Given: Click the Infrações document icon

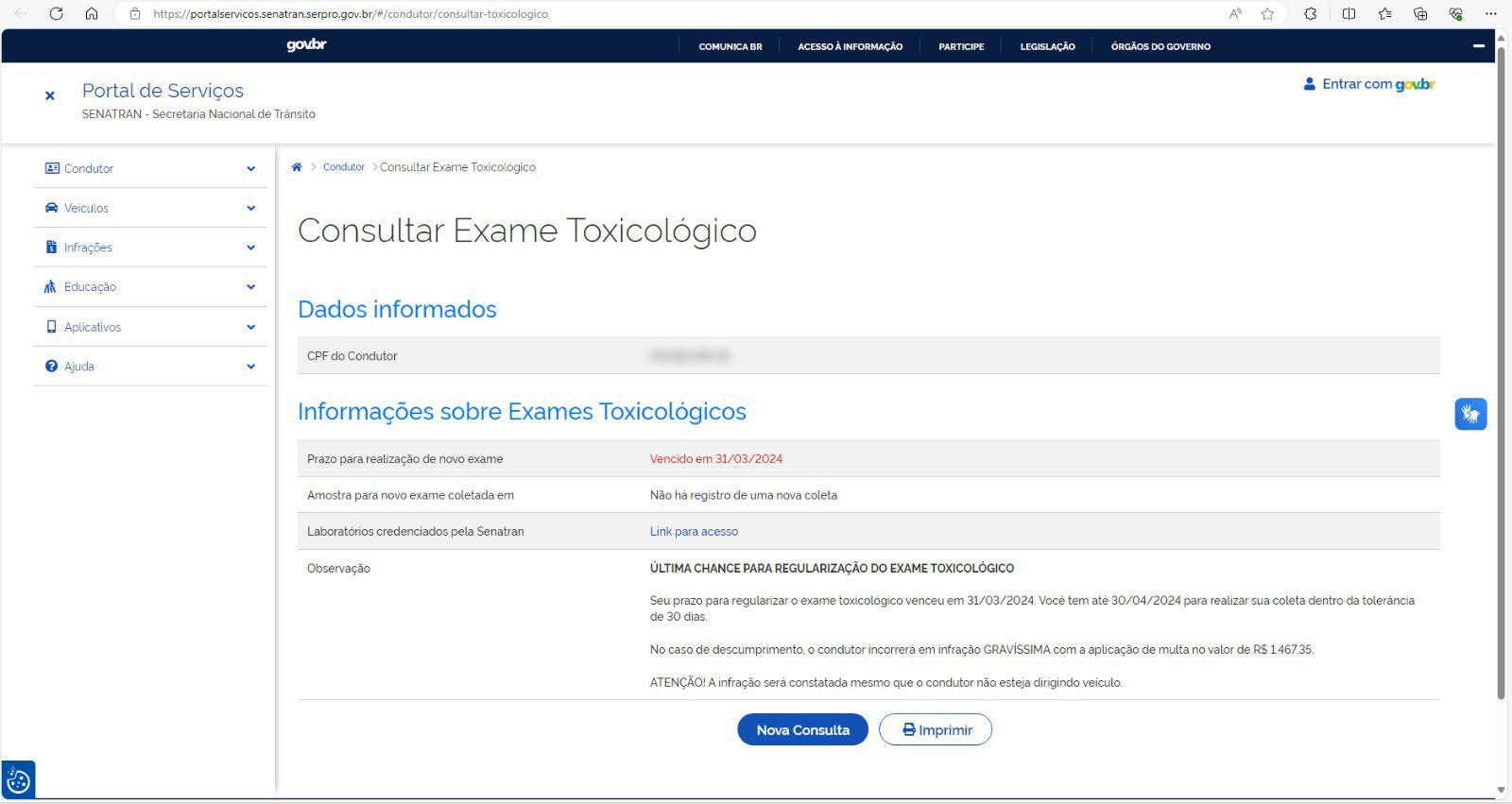Looking at the screenshot, I should [x=51, y=248].
